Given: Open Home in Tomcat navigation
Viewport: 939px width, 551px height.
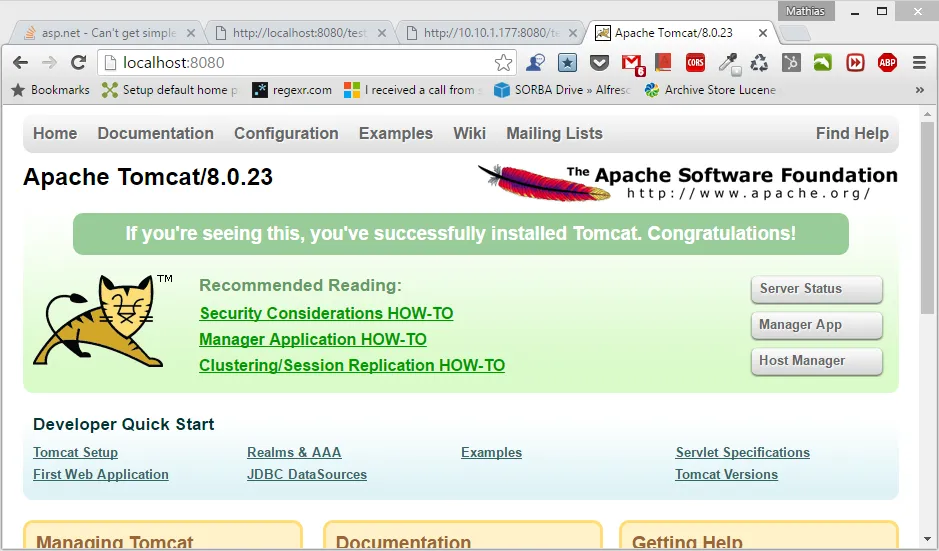Looking at the screenshot, I should pos(55,134).
